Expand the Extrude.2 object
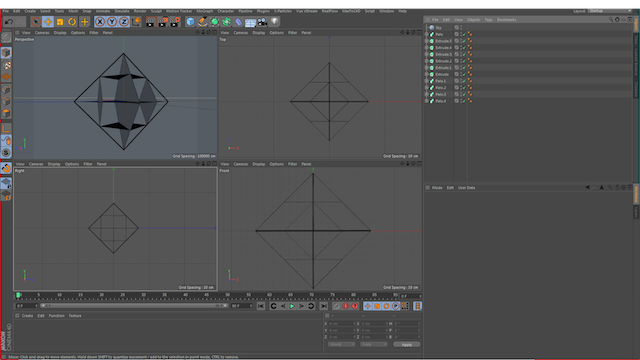The width and height of the screenshot is (640, 360). point(427,61)
